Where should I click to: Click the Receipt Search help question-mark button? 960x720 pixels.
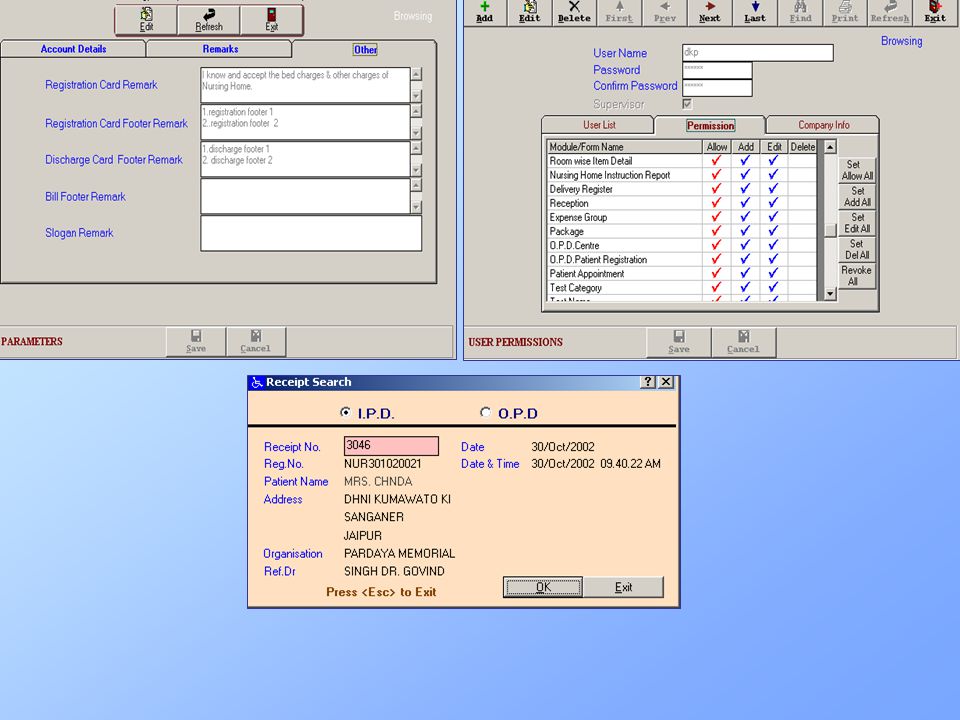coord(648,382)
